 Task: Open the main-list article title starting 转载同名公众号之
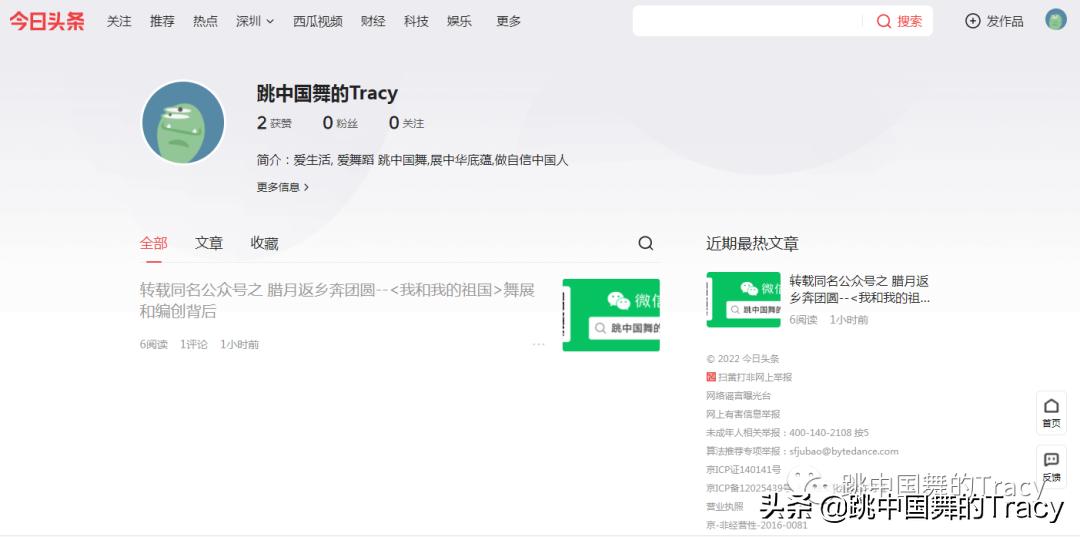(x=337, y=301)
